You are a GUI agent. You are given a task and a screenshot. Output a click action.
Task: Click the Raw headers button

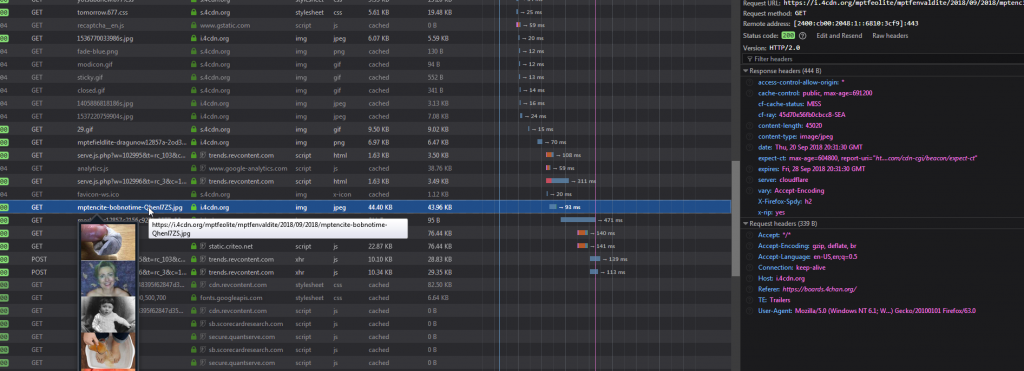coord(890,36)
